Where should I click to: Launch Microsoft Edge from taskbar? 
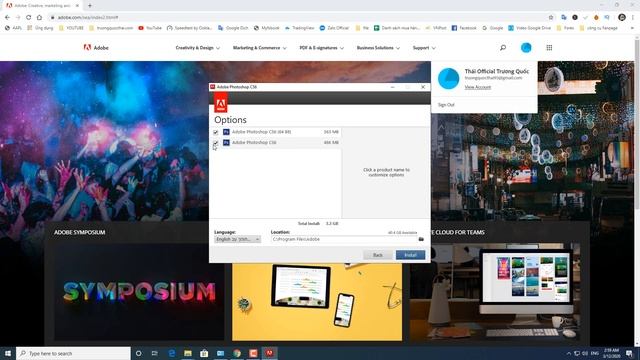pos(171,353)
